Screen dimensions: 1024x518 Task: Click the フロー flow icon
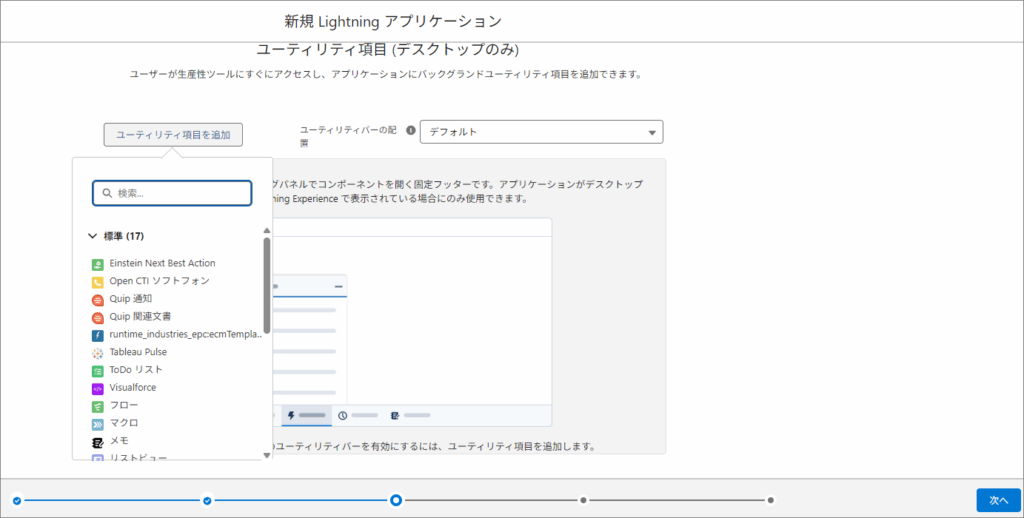tap(98, 406)
